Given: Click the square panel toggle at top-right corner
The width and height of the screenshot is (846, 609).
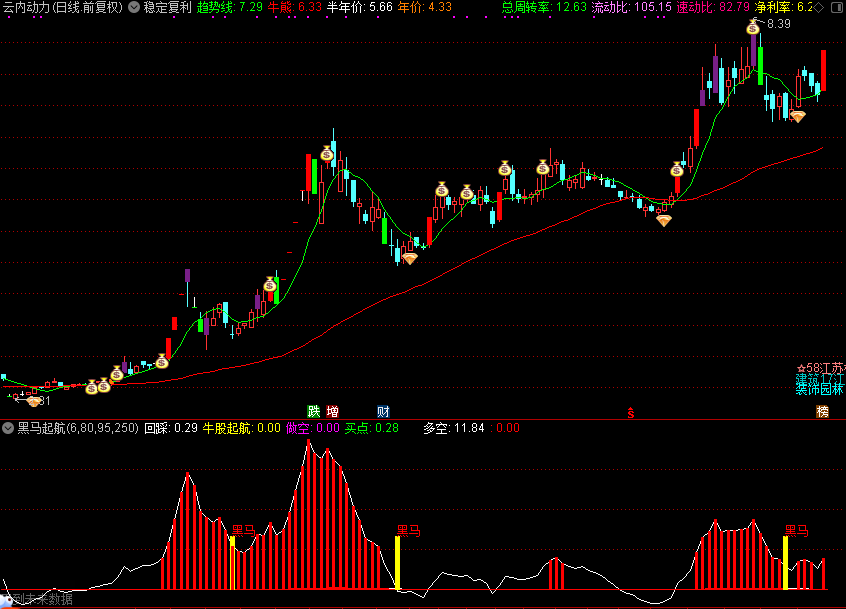Looking at the screenshot, I should coord(838,8).
